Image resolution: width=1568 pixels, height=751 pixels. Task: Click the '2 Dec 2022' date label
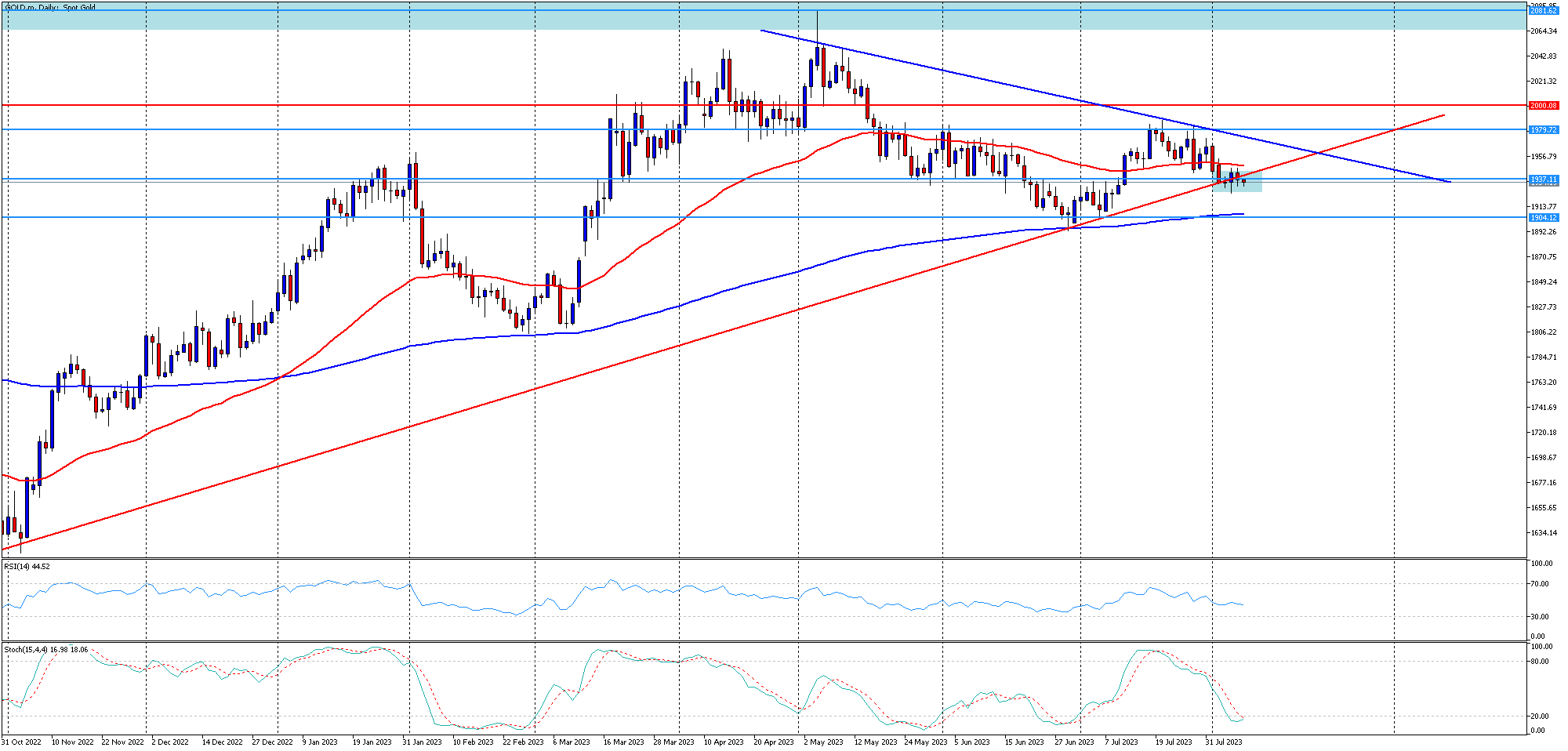pos(170,742)
